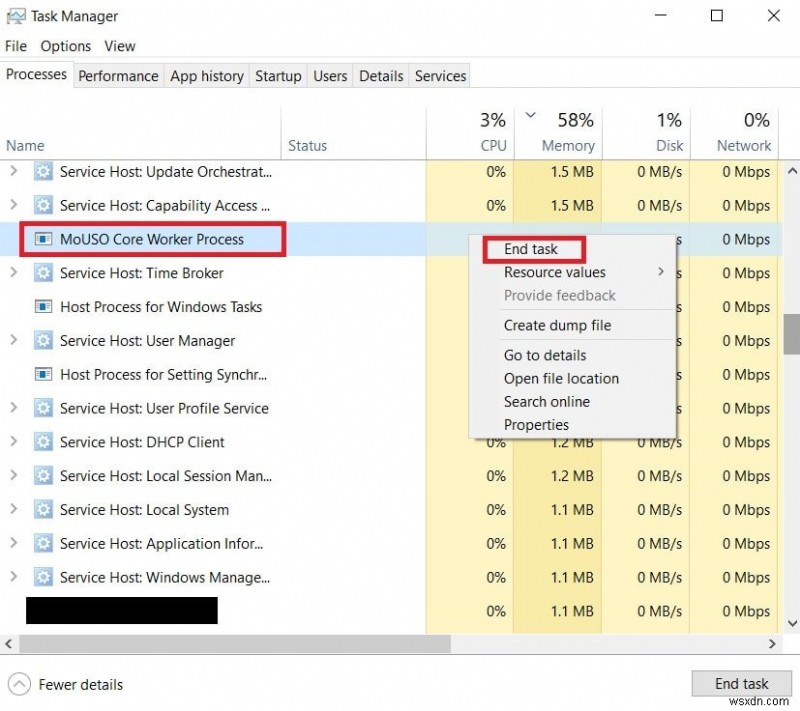Click the Service Host: Local System gear icon
The width and height of the screenshot is (800, 711).
coord(42,510)
